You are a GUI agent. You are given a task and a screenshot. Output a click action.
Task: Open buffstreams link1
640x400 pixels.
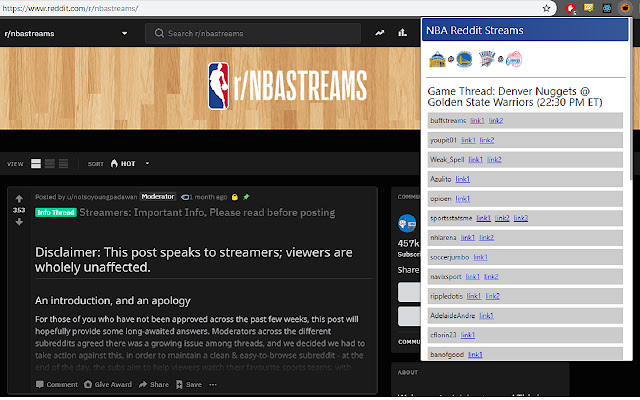(477, 121)
